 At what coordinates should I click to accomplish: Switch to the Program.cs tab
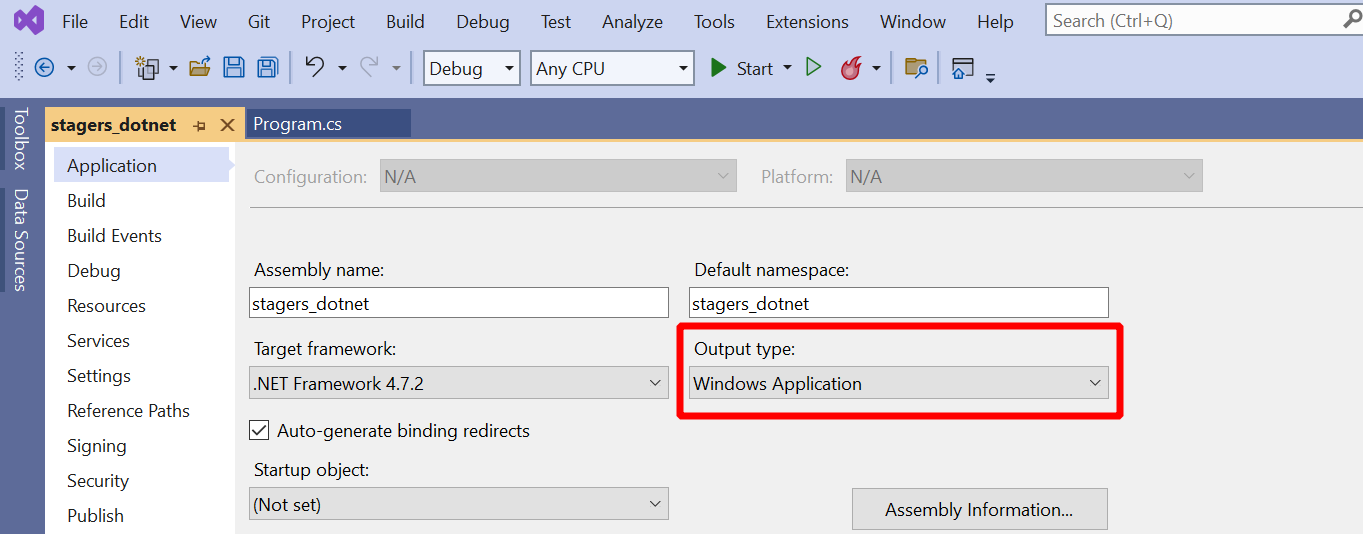point(298,124)
